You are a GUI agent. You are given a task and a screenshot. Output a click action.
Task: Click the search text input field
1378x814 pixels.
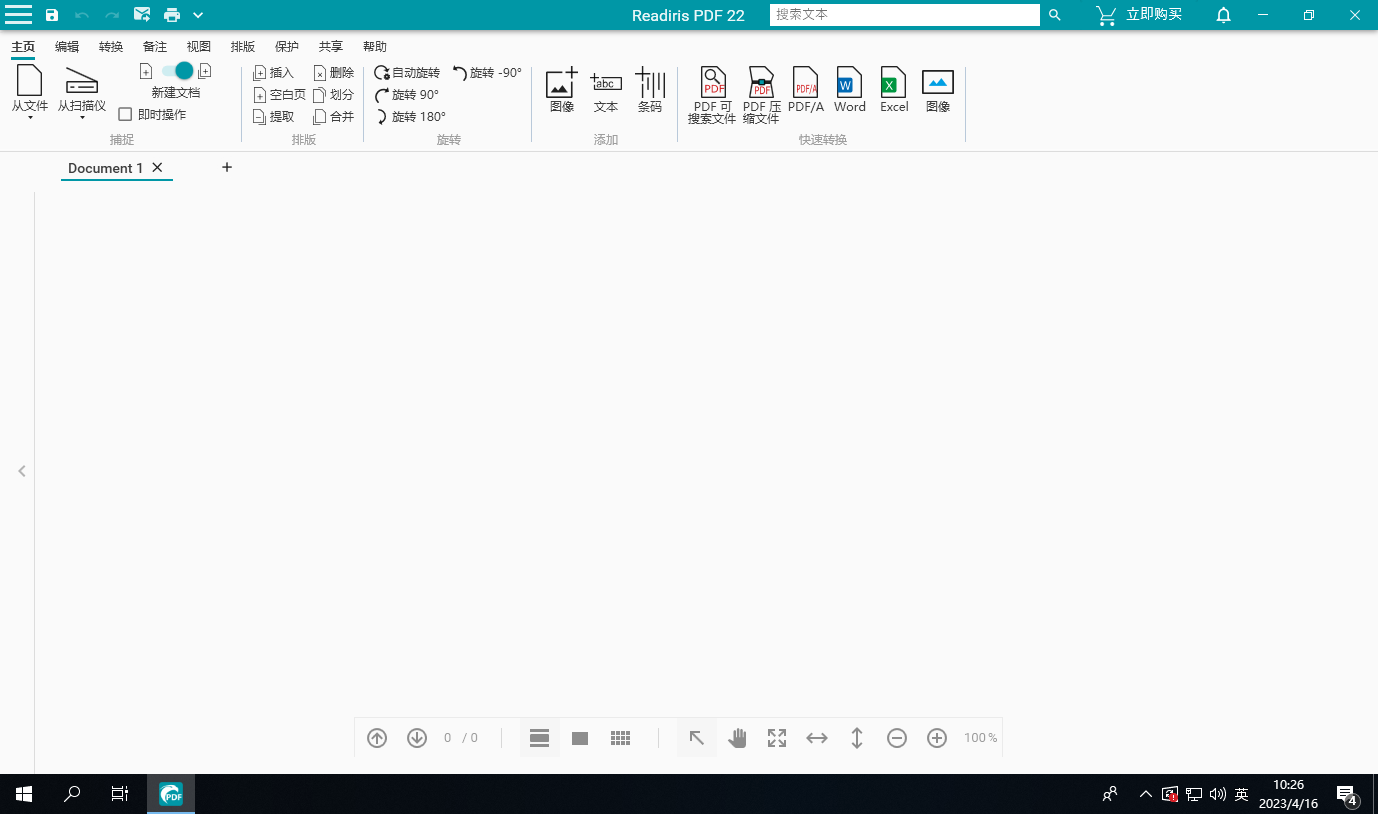905,15
